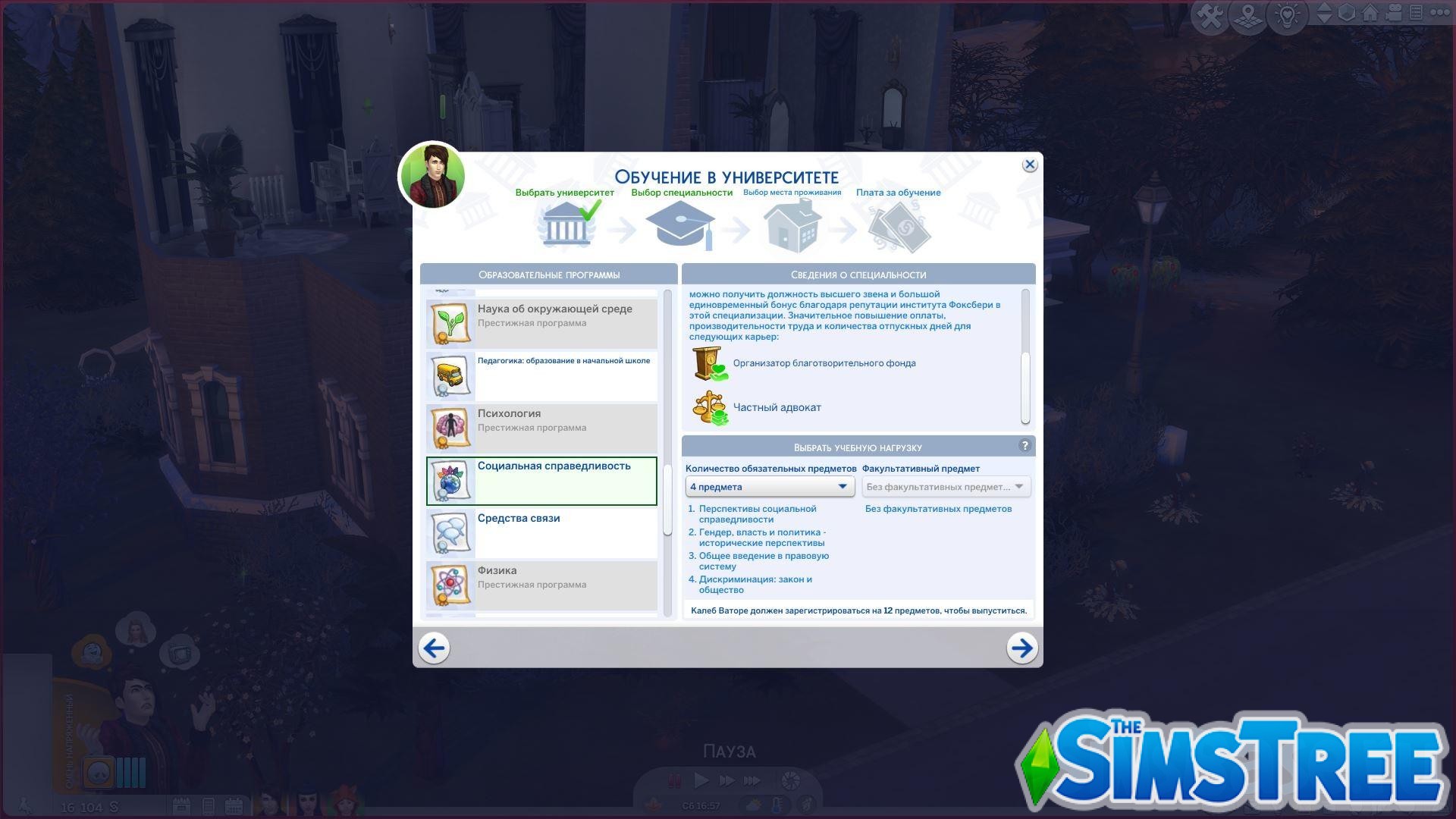Open the '4 предмета' required courses dropdown
1456x819 pixels.
(x=770, y=487)
